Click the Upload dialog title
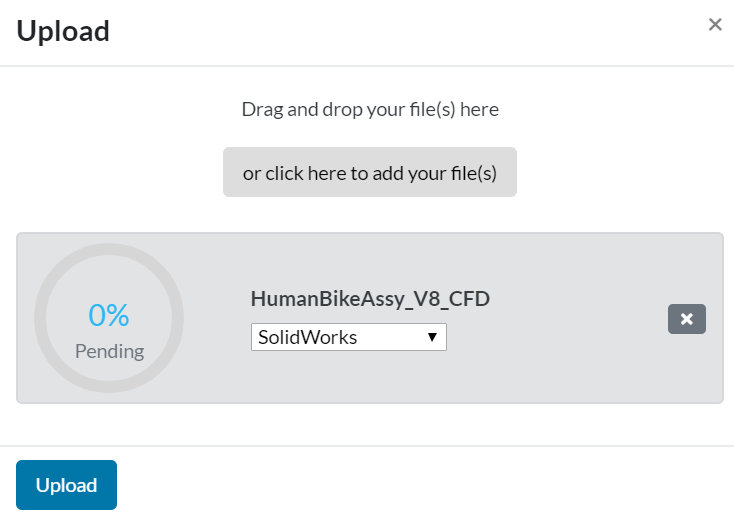This screenshot has width=734, height=515. click(x=63, y=31)
